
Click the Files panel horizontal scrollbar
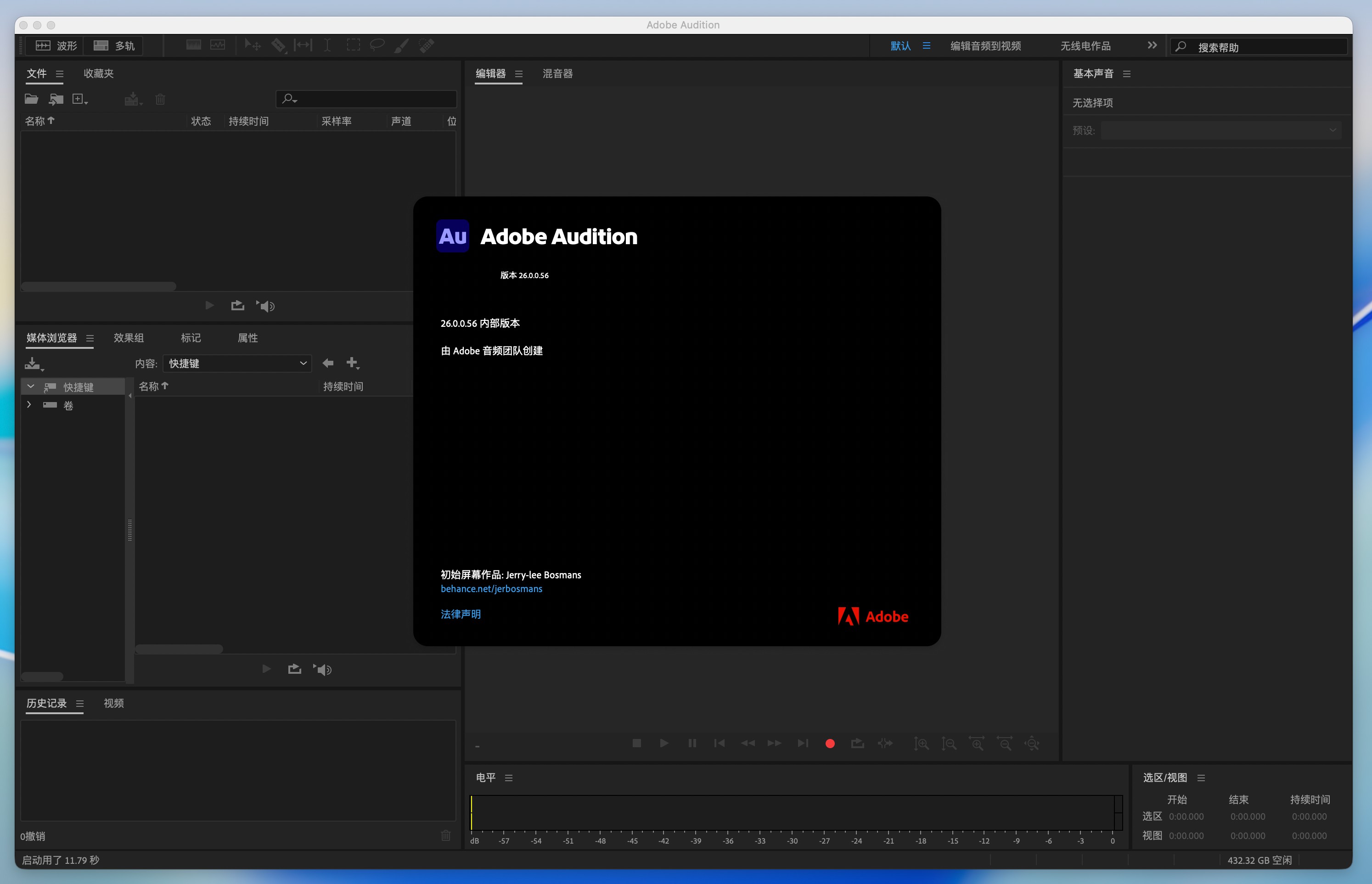click(99, 286)
